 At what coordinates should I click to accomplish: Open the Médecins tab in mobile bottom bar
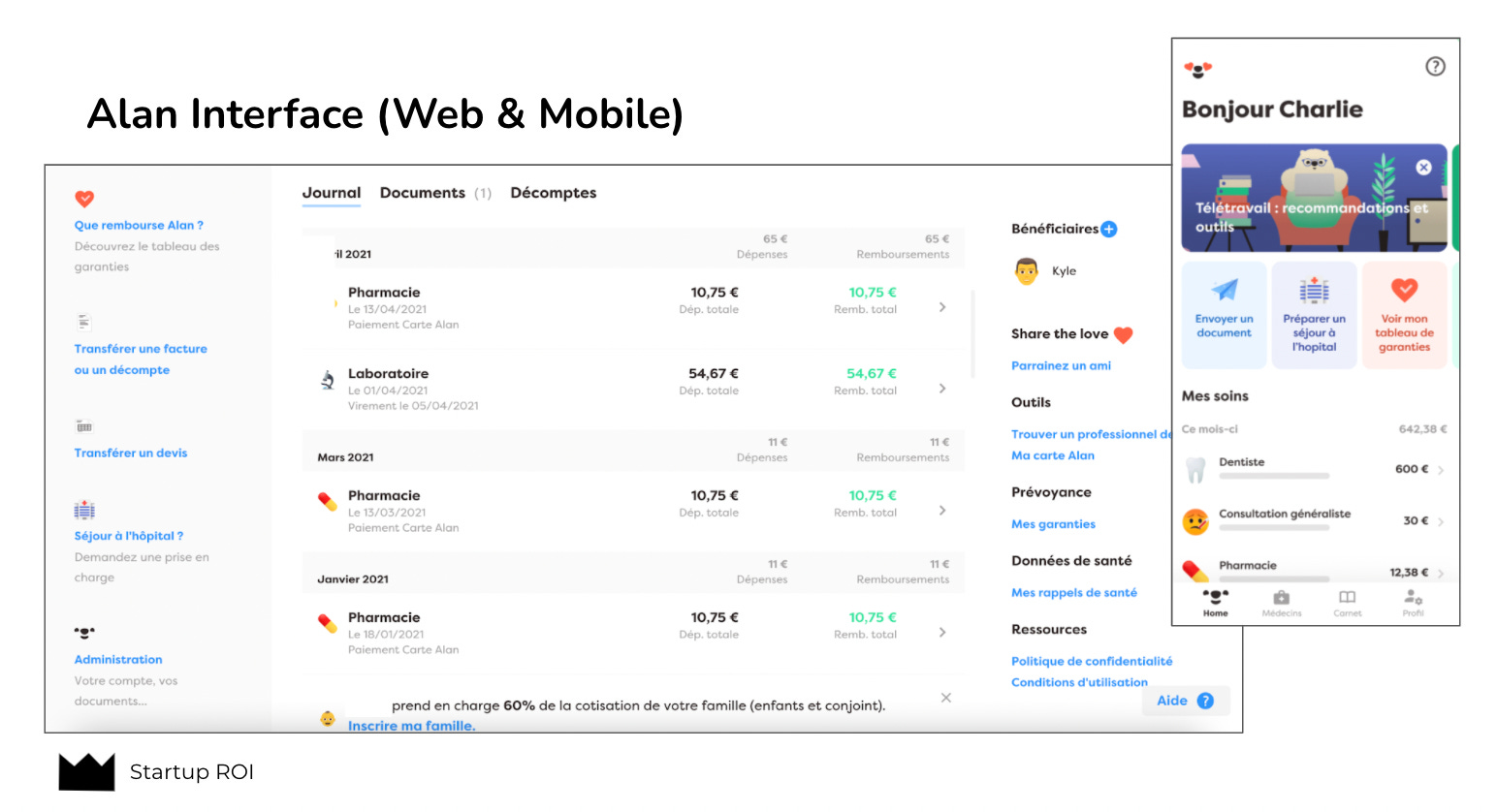1282,603
